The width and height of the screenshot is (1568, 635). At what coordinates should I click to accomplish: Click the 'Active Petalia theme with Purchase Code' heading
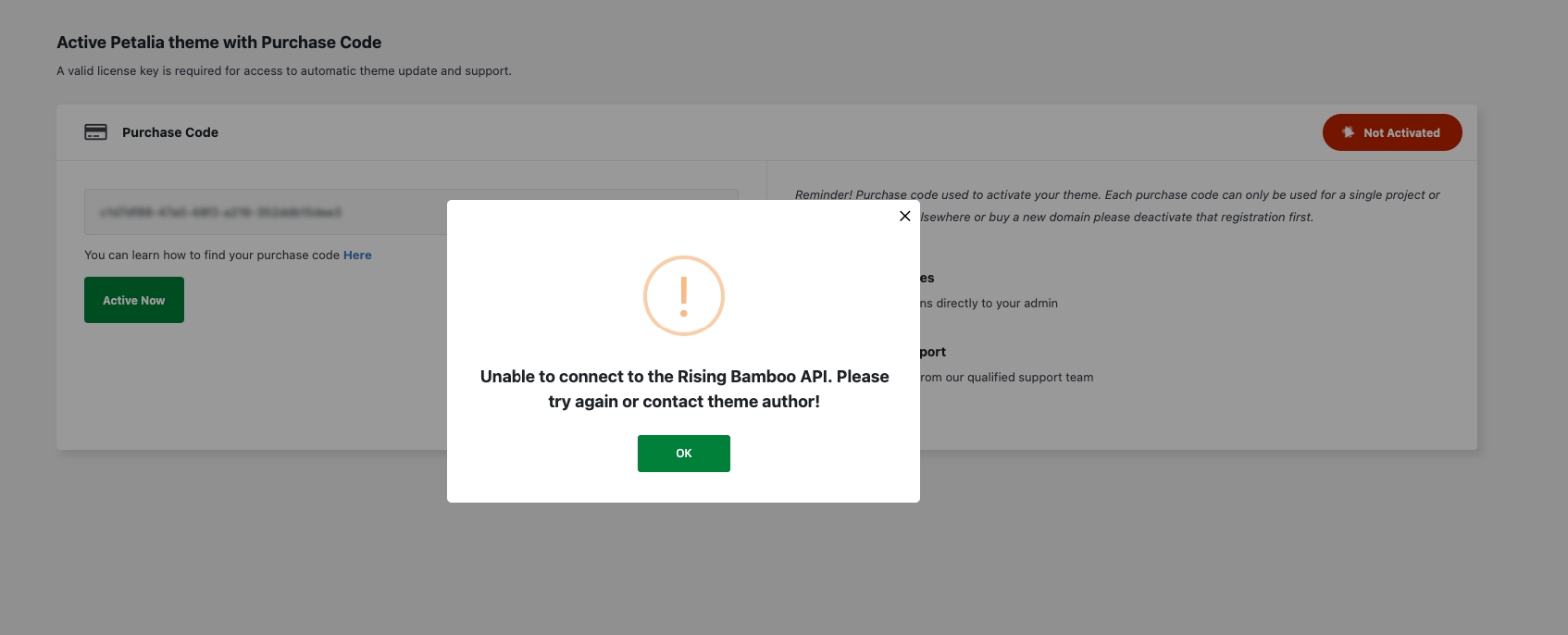click(x=218, y=43)
